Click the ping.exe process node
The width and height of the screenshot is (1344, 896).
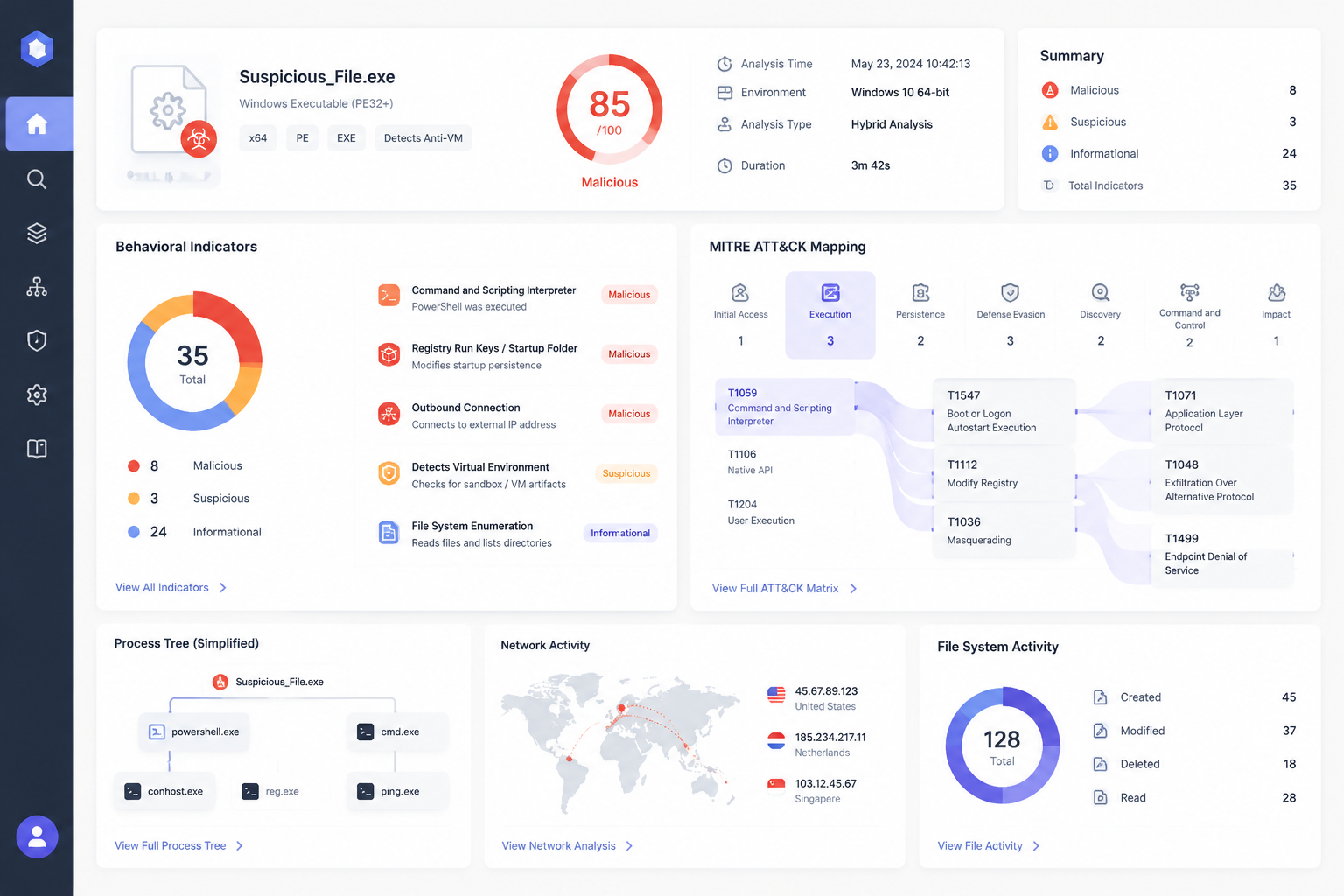click(x=398, y=792)
